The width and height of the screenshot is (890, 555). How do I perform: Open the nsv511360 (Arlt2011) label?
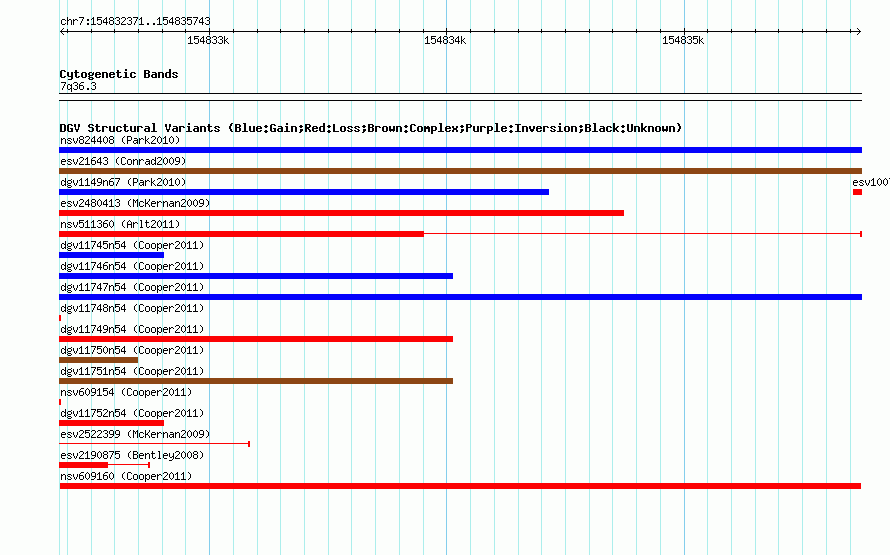click(120, 224)
